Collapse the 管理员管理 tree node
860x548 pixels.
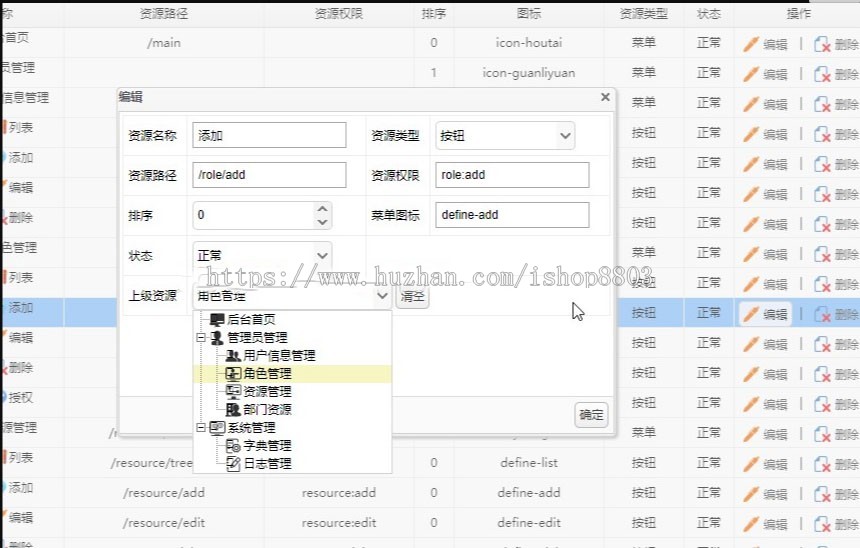201,337
